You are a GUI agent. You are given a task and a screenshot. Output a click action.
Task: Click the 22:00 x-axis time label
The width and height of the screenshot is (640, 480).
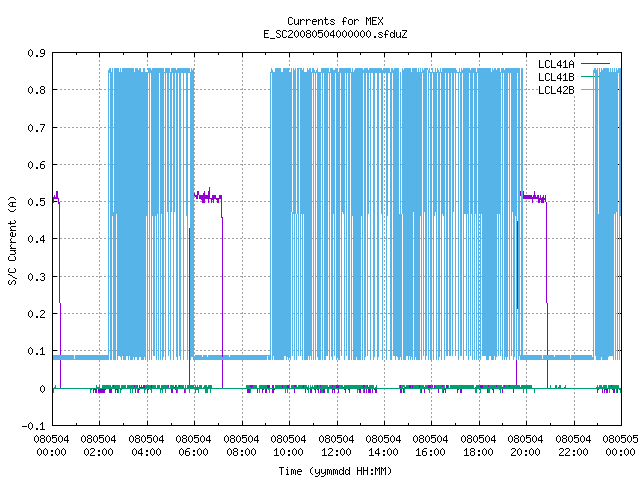[x=573, y=452]
